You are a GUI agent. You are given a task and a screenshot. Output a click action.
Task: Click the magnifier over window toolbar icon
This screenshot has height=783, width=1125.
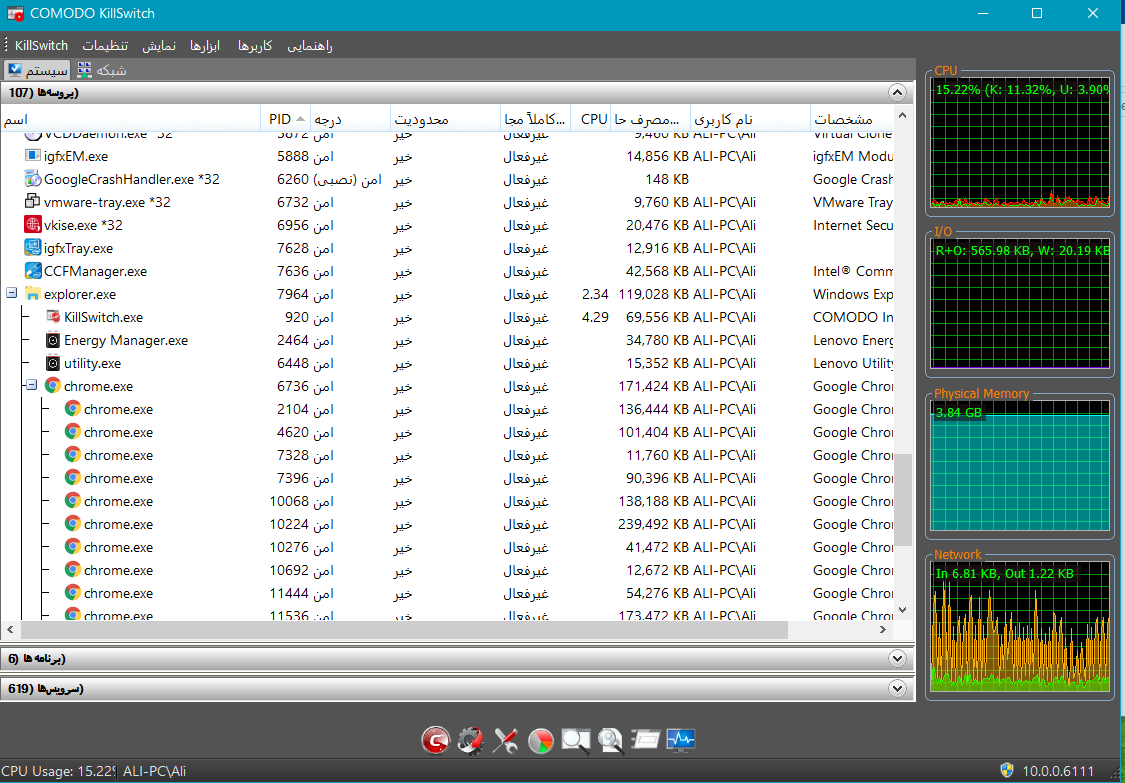point(575,740)
